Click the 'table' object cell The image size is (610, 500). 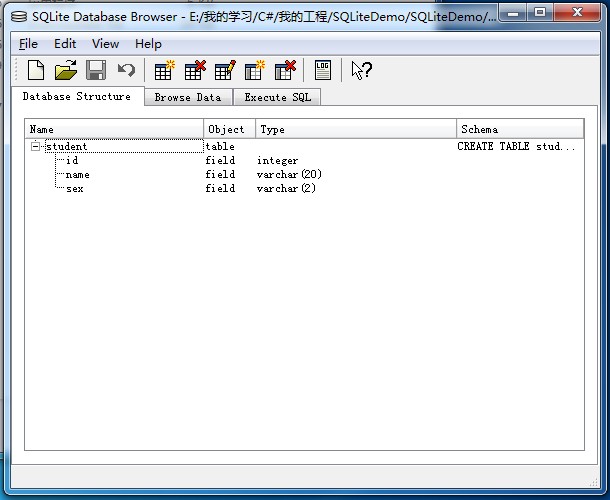click(220, 146)
